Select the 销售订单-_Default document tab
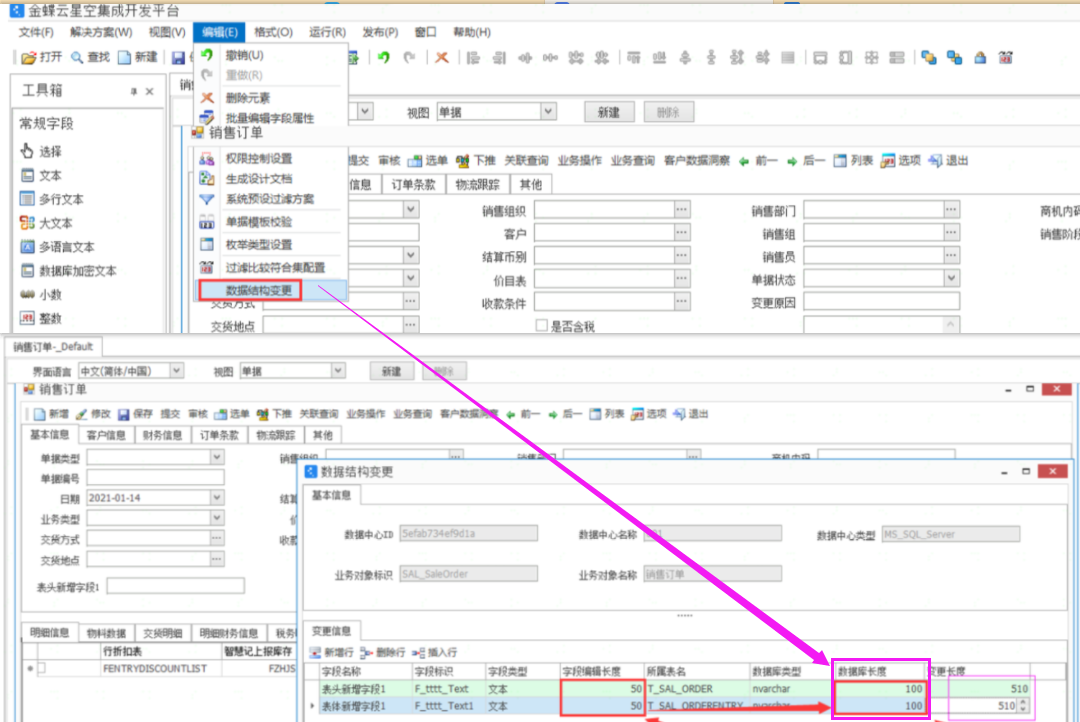This screenshot has height=722, width=1080. [52, 347]
